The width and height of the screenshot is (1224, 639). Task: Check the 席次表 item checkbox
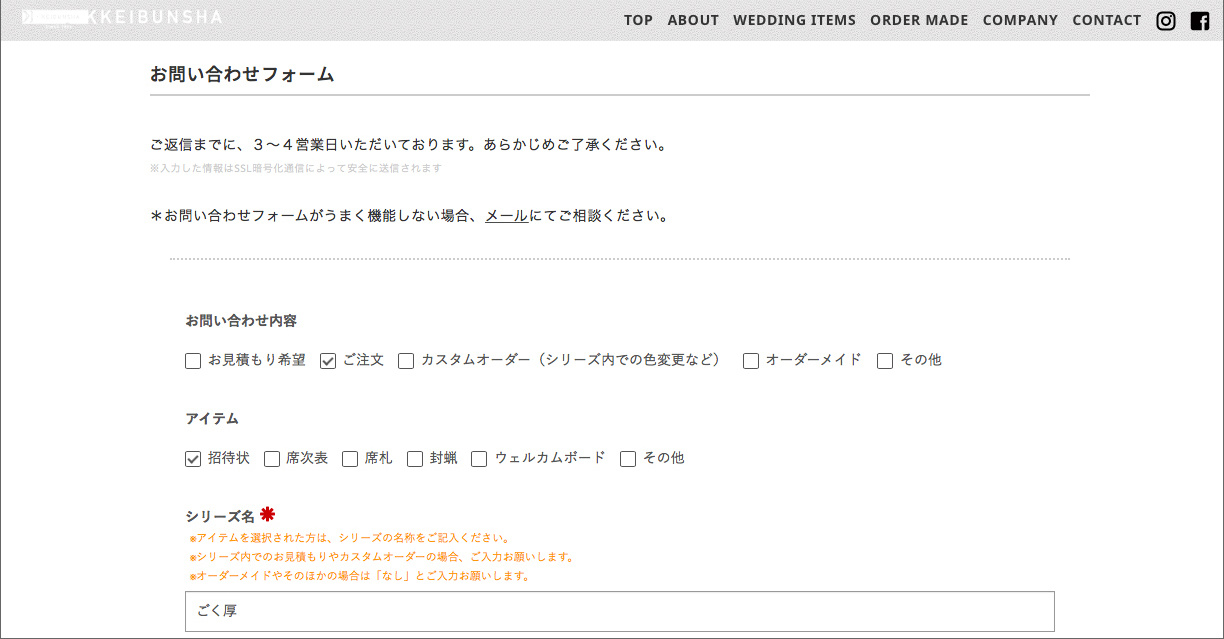coord(272,459)
